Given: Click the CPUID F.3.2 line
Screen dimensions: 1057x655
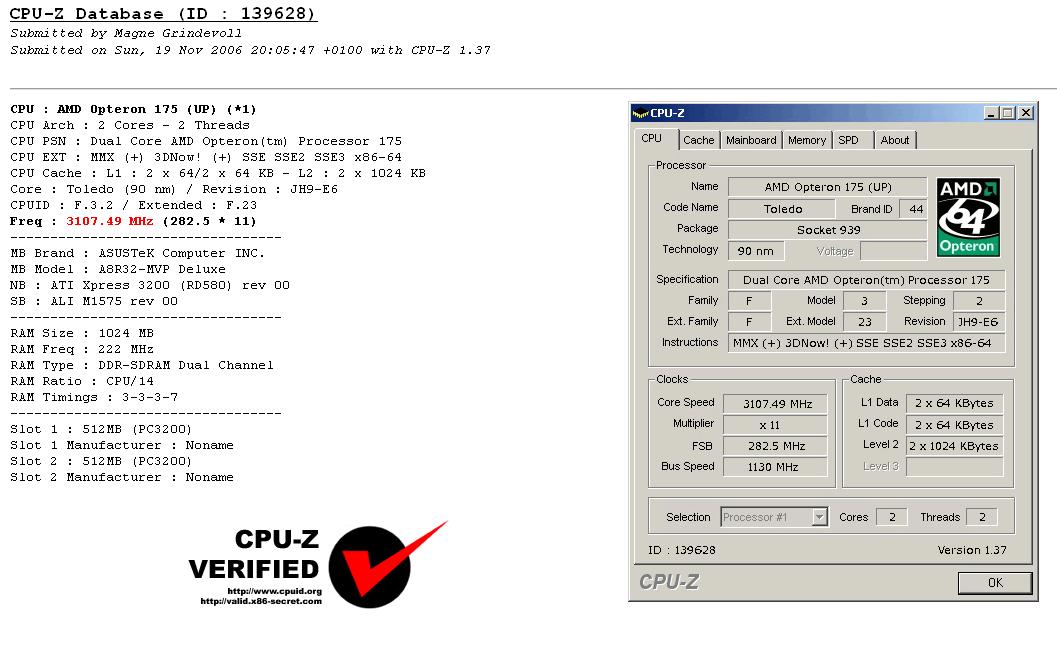Looking at the screenshot, I should click(x=133, y=205).
